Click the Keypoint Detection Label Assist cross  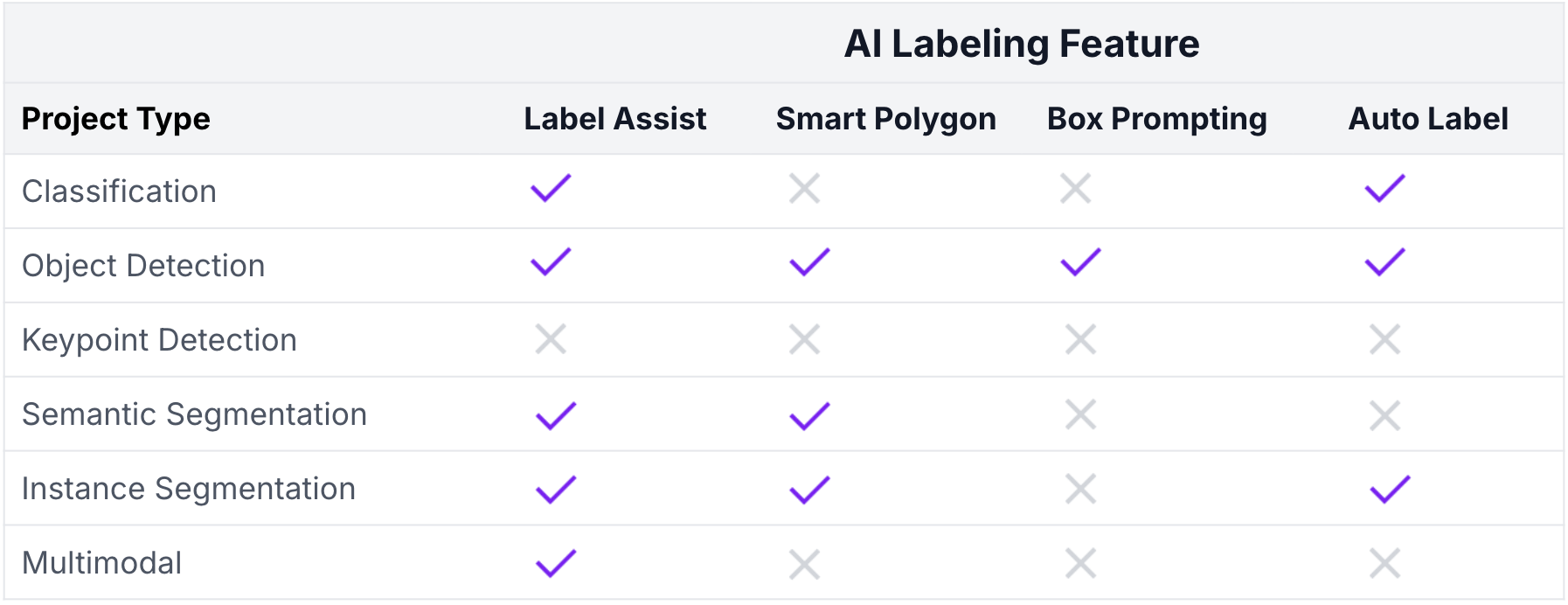pos(551,339)
